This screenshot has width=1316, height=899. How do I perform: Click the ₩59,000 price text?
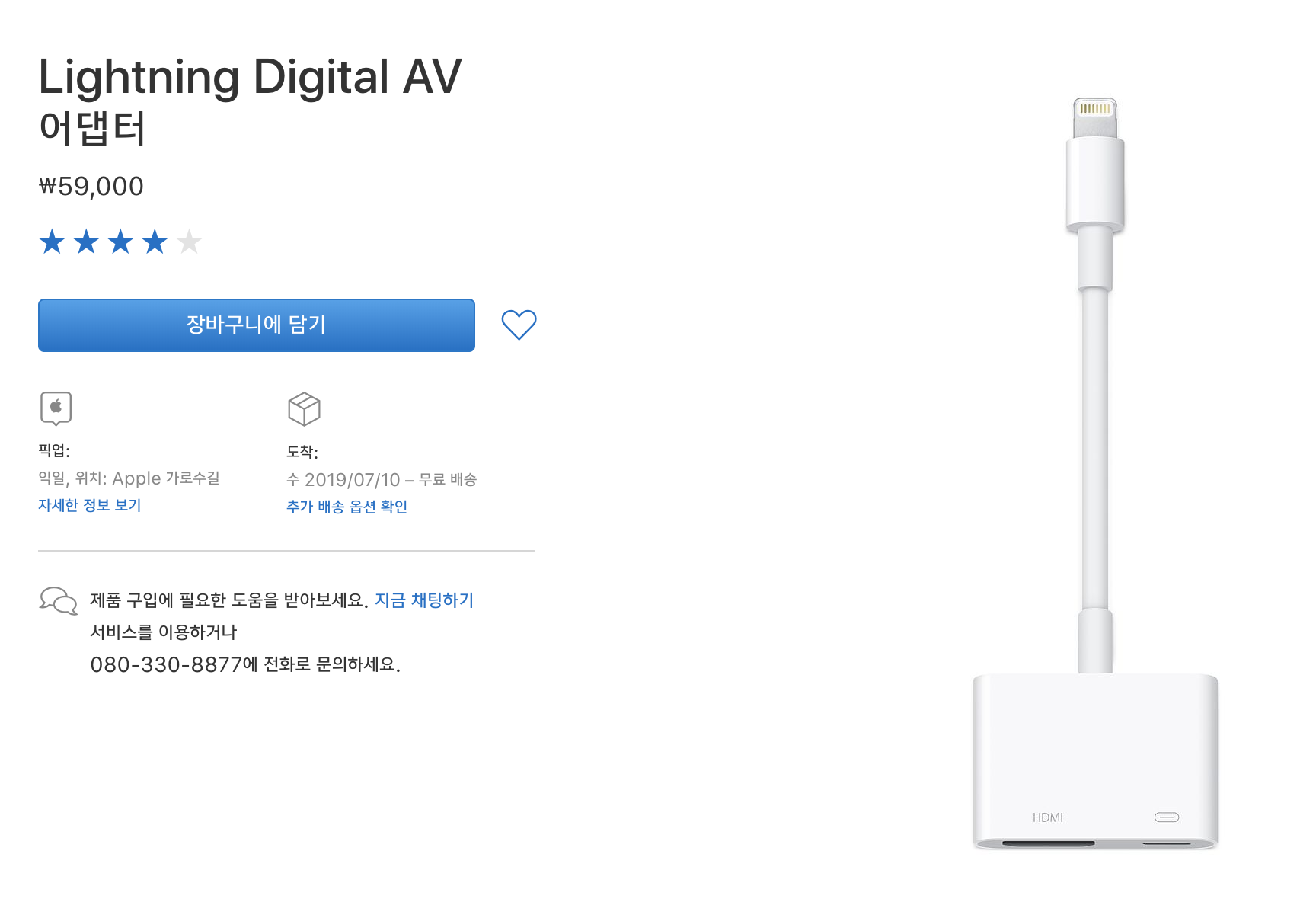[91, 187]
